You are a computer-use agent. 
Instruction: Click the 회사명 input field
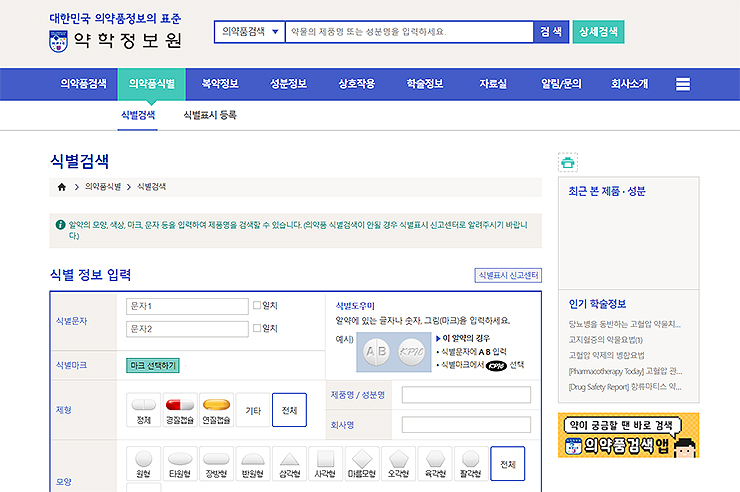pyautogui.click(x=466, y=425)
